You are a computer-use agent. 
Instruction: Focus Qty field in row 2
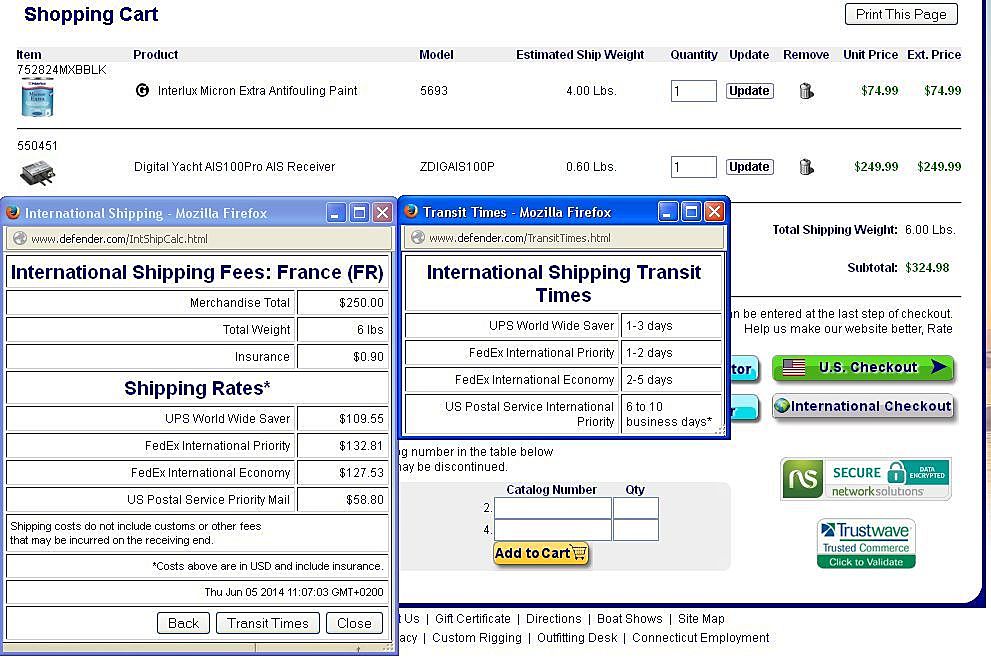click(x=635, y=508)
